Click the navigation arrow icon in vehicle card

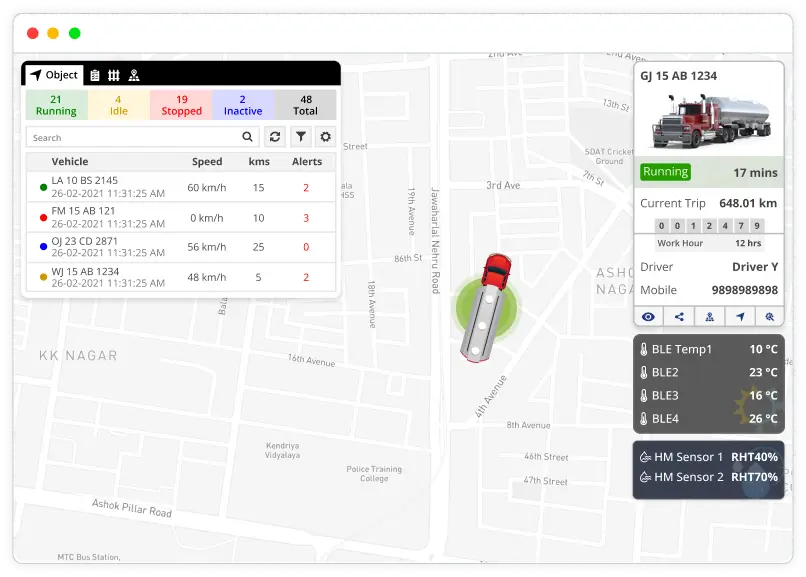click(740, 316)
